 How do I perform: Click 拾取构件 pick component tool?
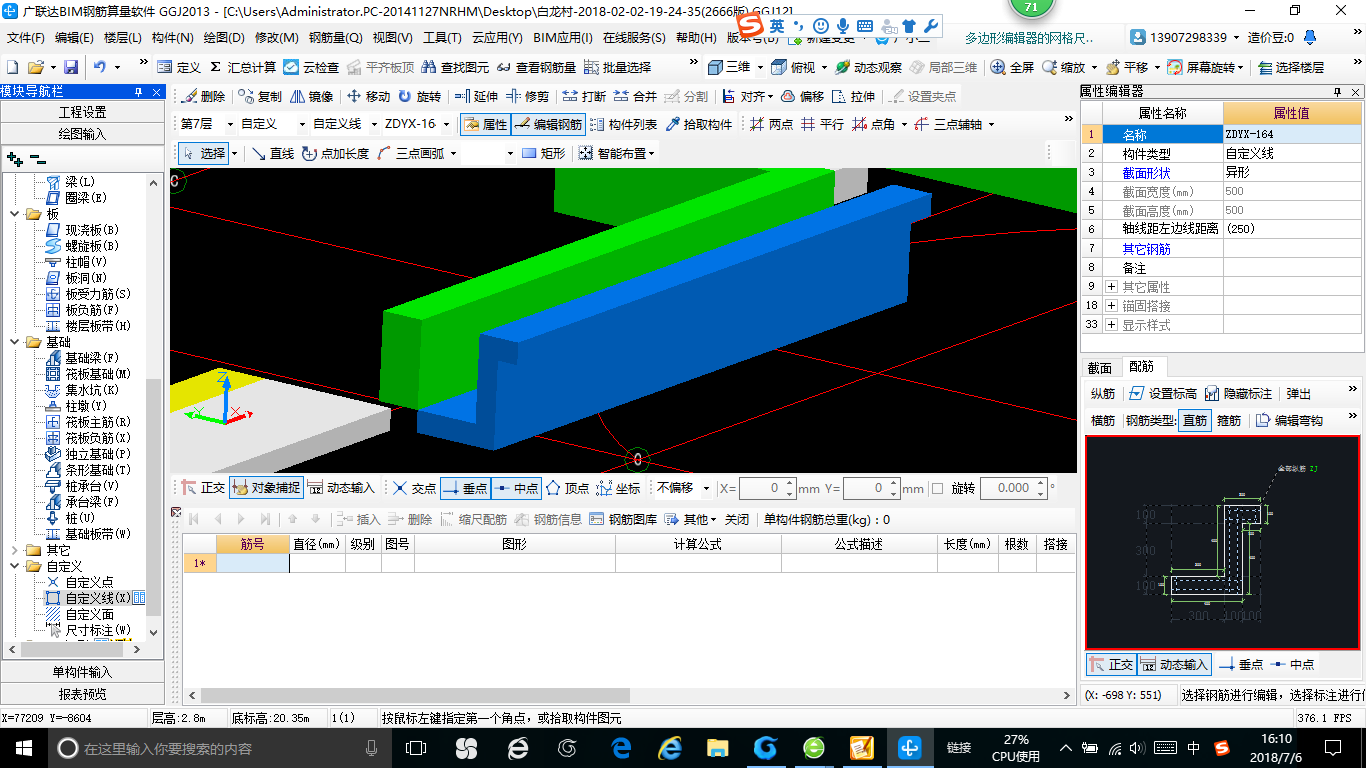(x=698, y=124)
